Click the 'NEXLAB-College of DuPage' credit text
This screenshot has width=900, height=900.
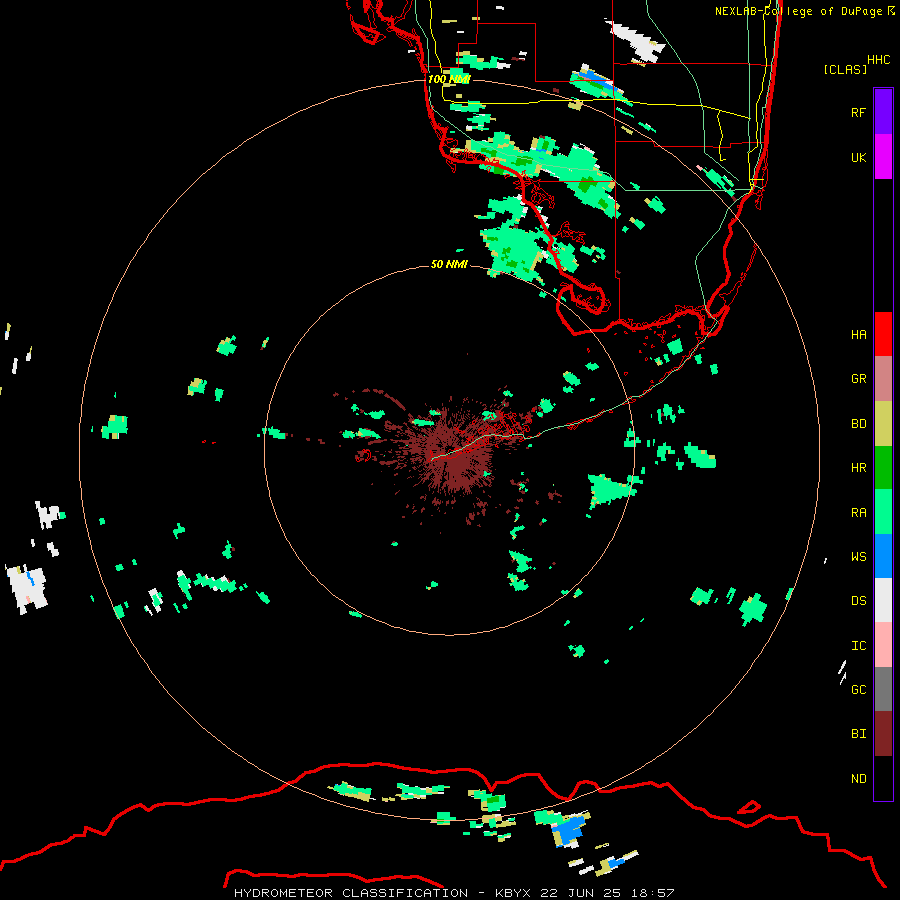point(798,11)
